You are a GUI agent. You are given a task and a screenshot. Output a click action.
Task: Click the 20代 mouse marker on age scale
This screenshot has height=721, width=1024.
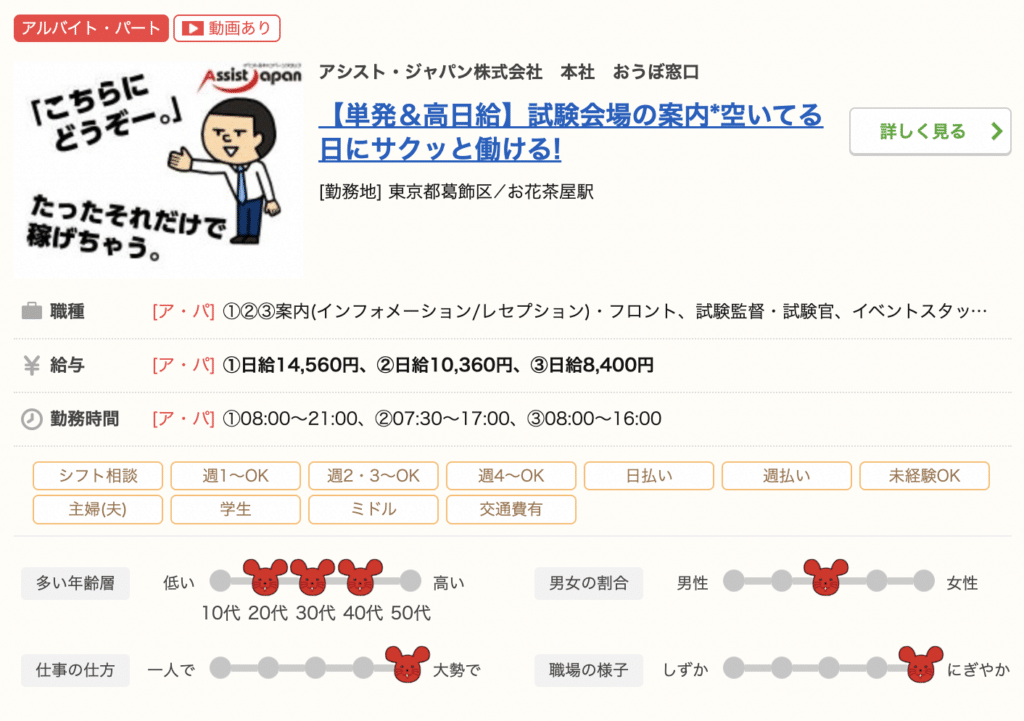265,577
